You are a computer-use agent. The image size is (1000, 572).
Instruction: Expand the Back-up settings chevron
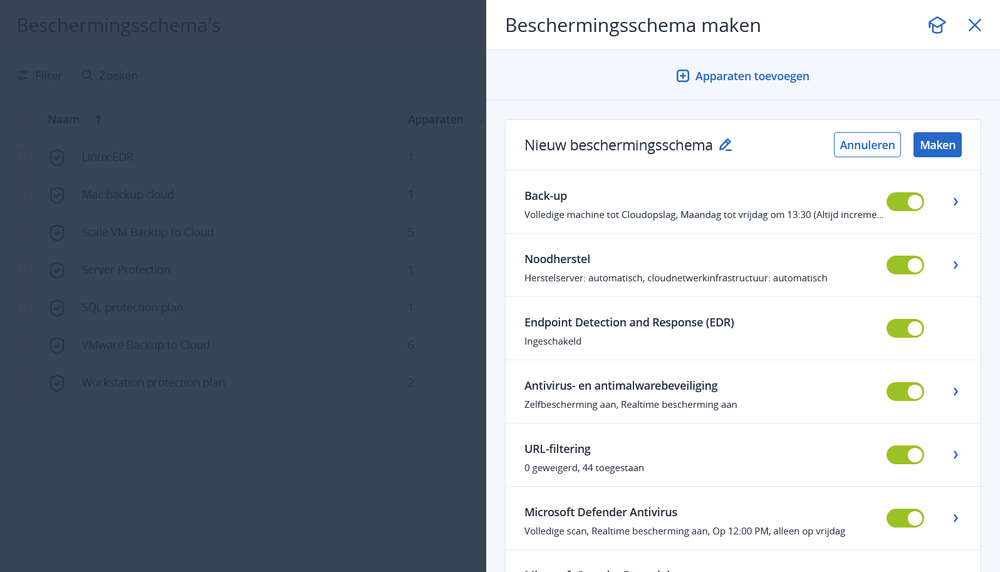click(956, 202)
